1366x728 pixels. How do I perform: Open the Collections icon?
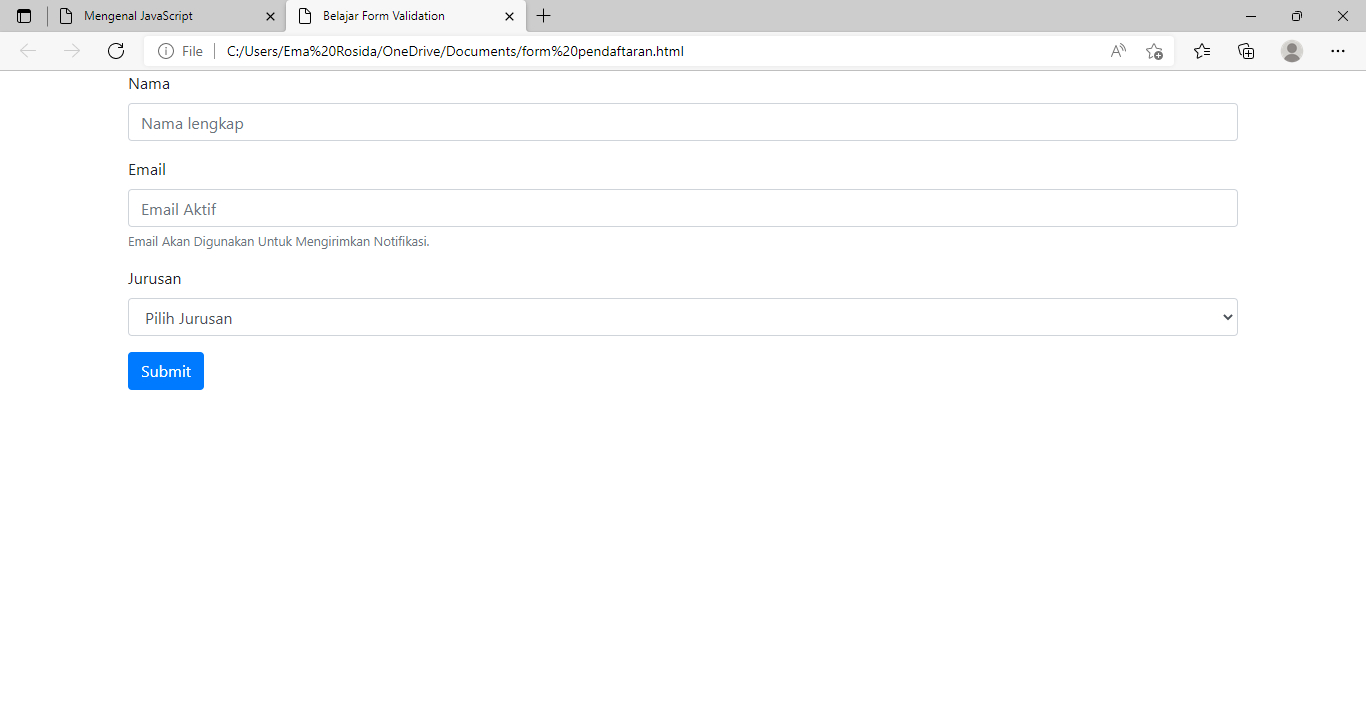click(x=1246, y=51)
